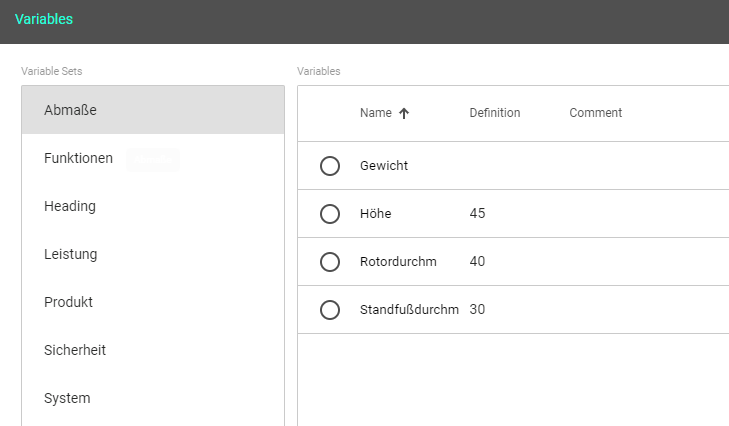Click the Standfußdurchm definition value 30
This screenshot has height=426, width=729.
[477, 310]
